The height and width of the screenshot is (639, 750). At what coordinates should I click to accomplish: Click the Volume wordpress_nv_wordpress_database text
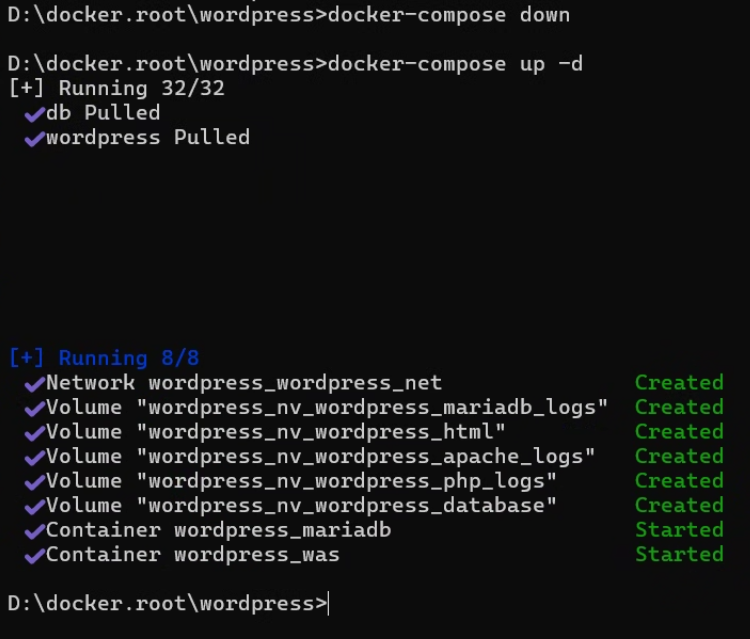pyautogui.click(x=301, y=506)
